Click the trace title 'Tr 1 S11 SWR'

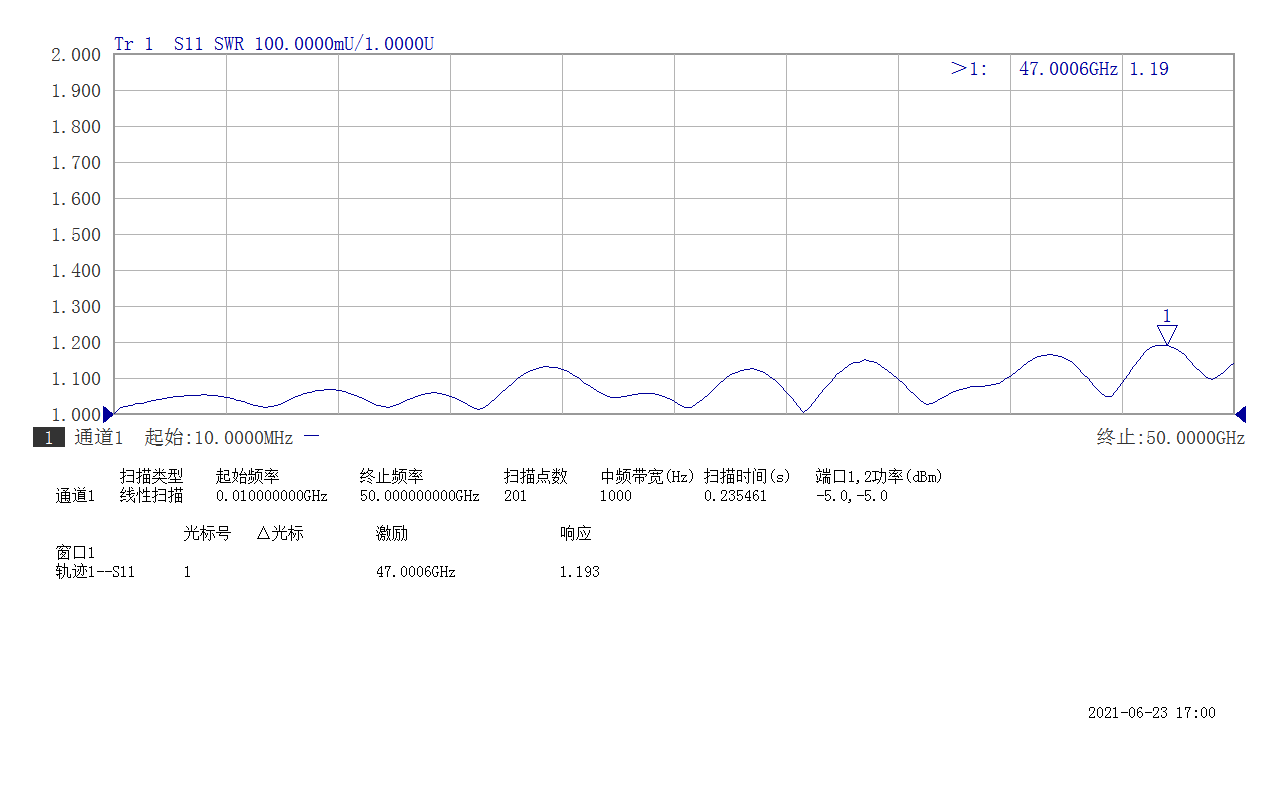click(x=178, y=44)
